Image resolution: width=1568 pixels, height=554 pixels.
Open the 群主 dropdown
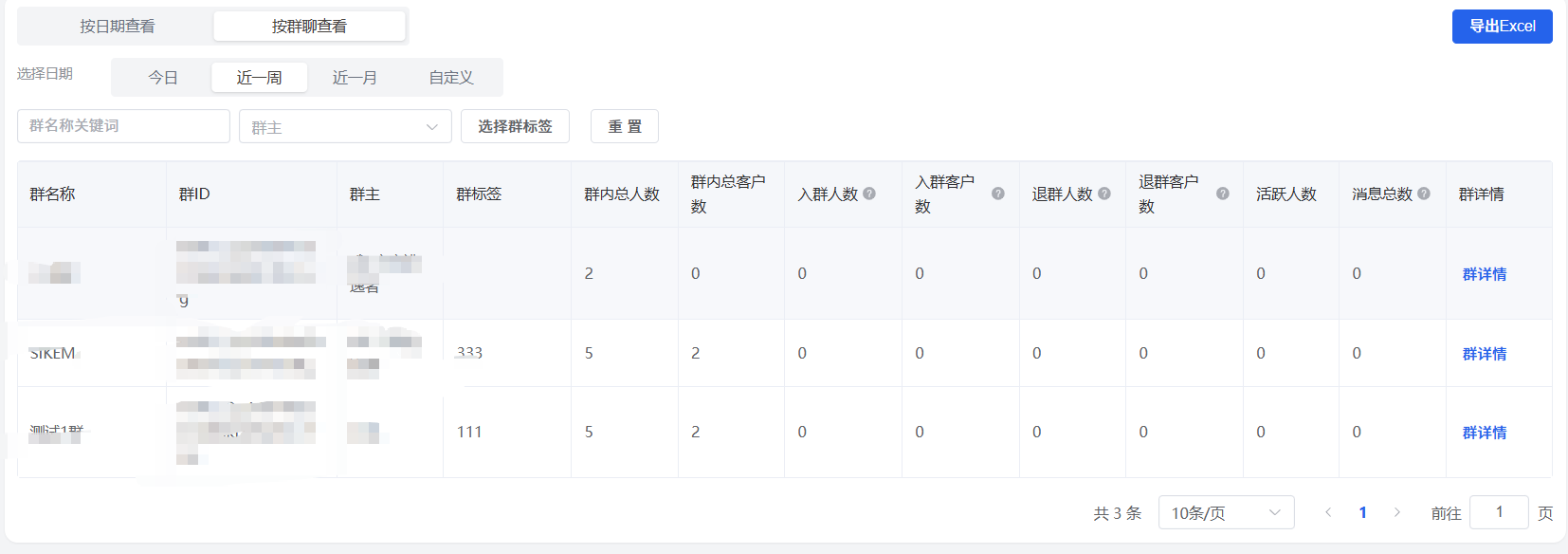click(345, 127)
